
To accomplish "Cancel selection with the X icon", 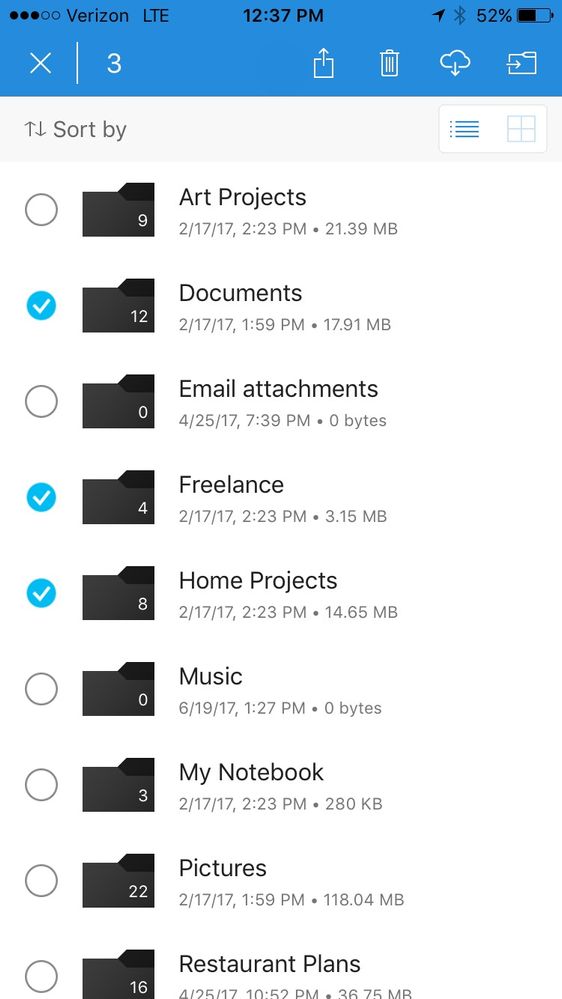I will (41, 64).
